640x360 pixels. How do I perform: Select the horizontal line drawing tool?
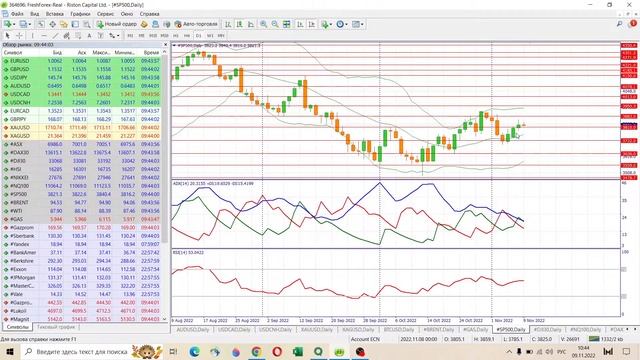tap(44, 36)
